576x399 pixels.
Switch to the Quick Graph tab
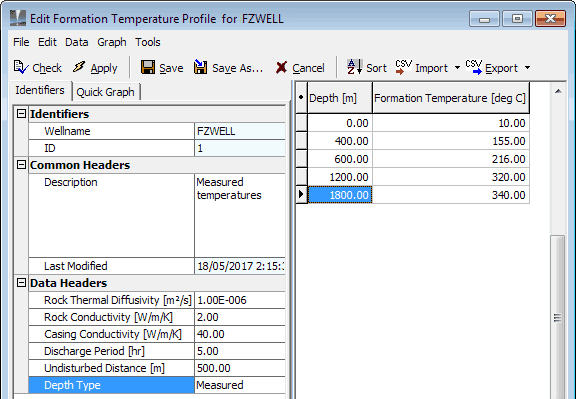click(105, 92)
